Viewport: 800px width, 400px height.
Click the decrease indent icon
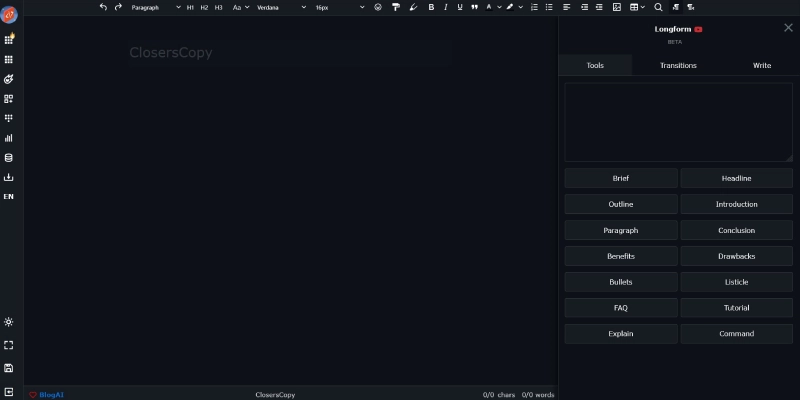click(585, 7)
